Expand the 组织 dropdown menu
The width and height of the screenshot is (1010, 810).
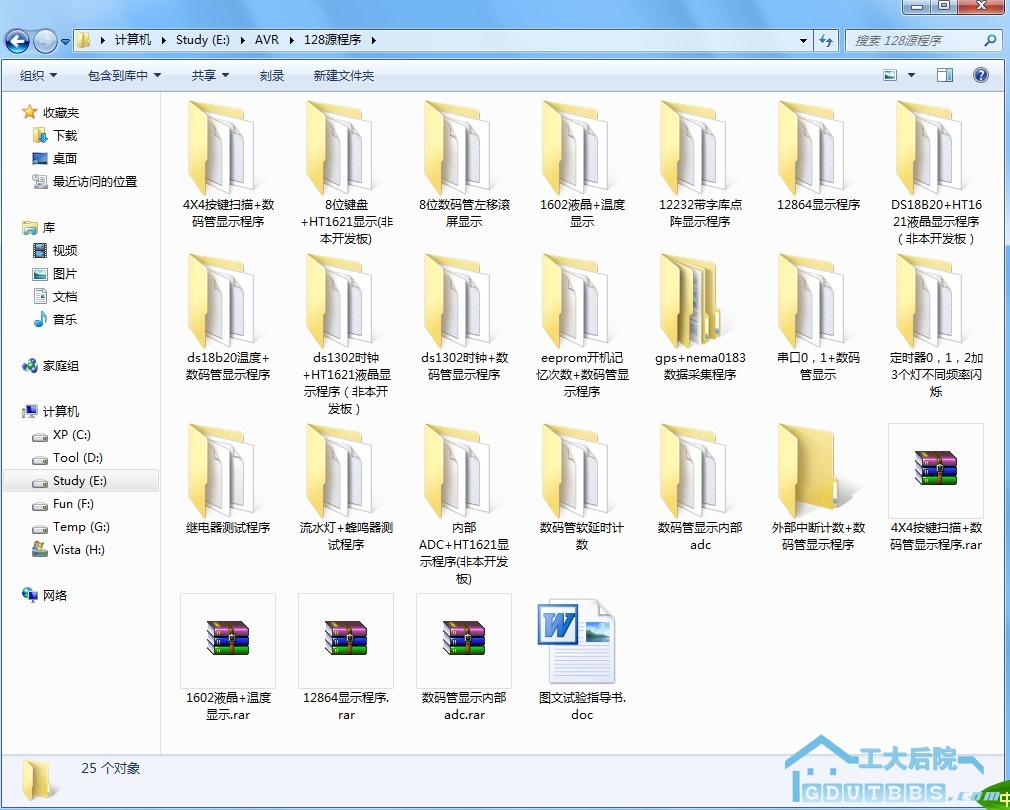point(39,76)
